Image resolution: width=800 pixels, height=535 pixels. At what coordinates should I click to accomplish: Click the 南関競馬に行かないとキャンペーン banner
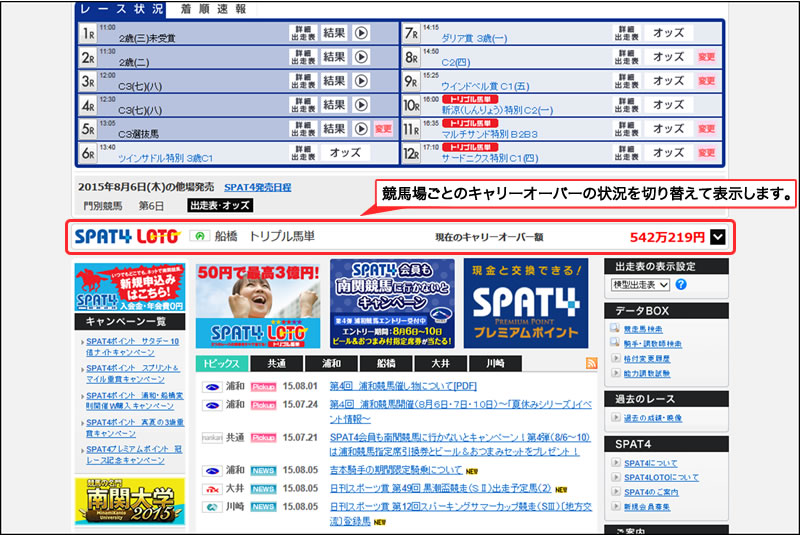(x=392, y=303)
